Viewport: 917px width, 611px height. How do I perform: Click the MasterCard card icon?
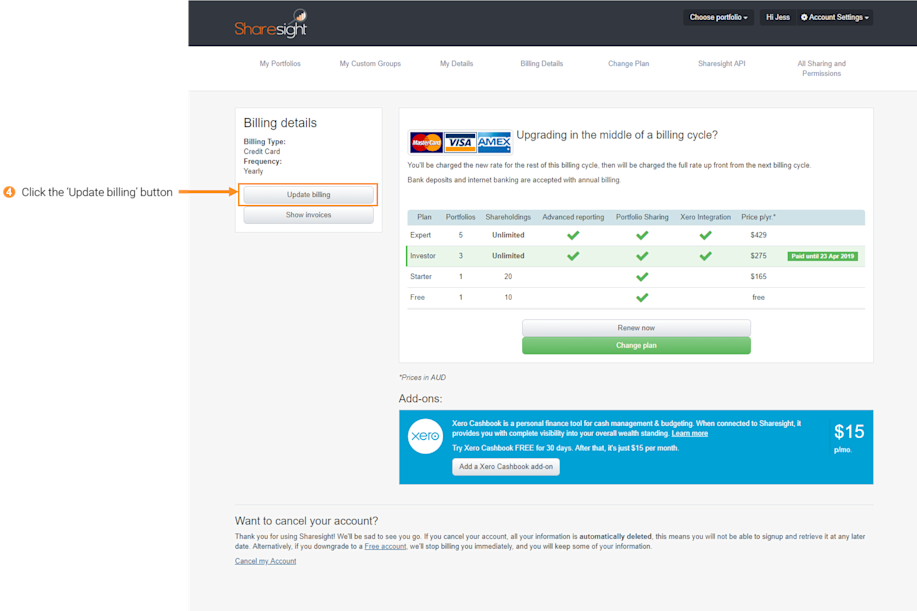(x=426, y=142)
